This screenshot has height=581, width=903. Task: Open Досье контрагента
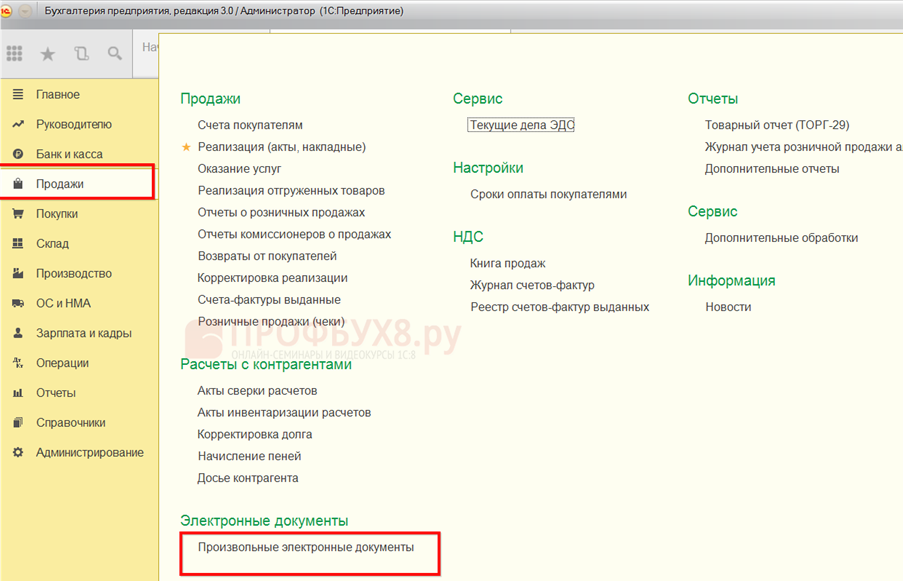click(248, 478)
